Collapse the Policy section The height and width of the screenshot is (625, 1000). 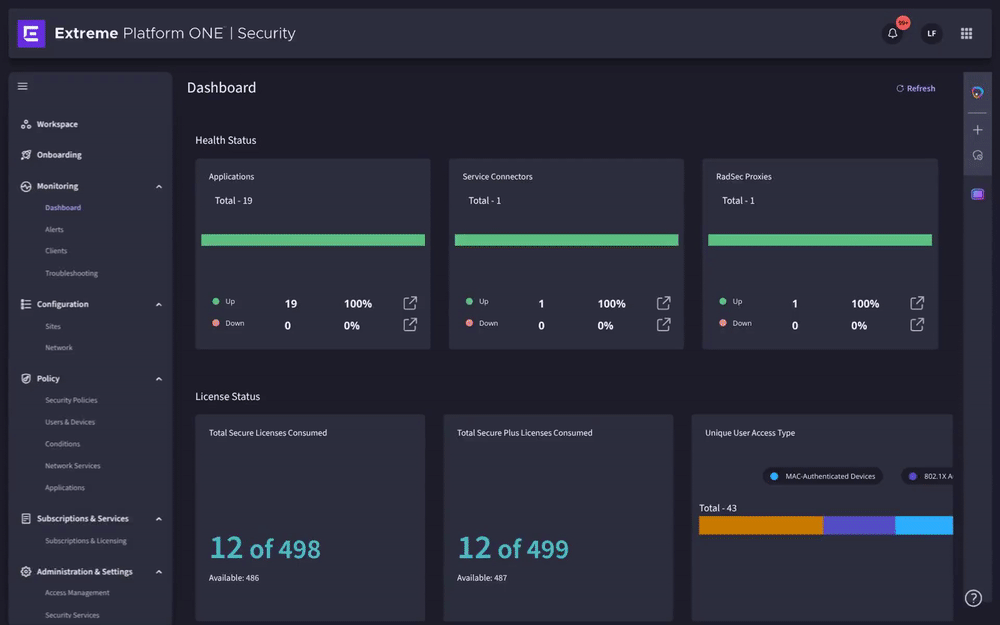[x=158, y=378]
